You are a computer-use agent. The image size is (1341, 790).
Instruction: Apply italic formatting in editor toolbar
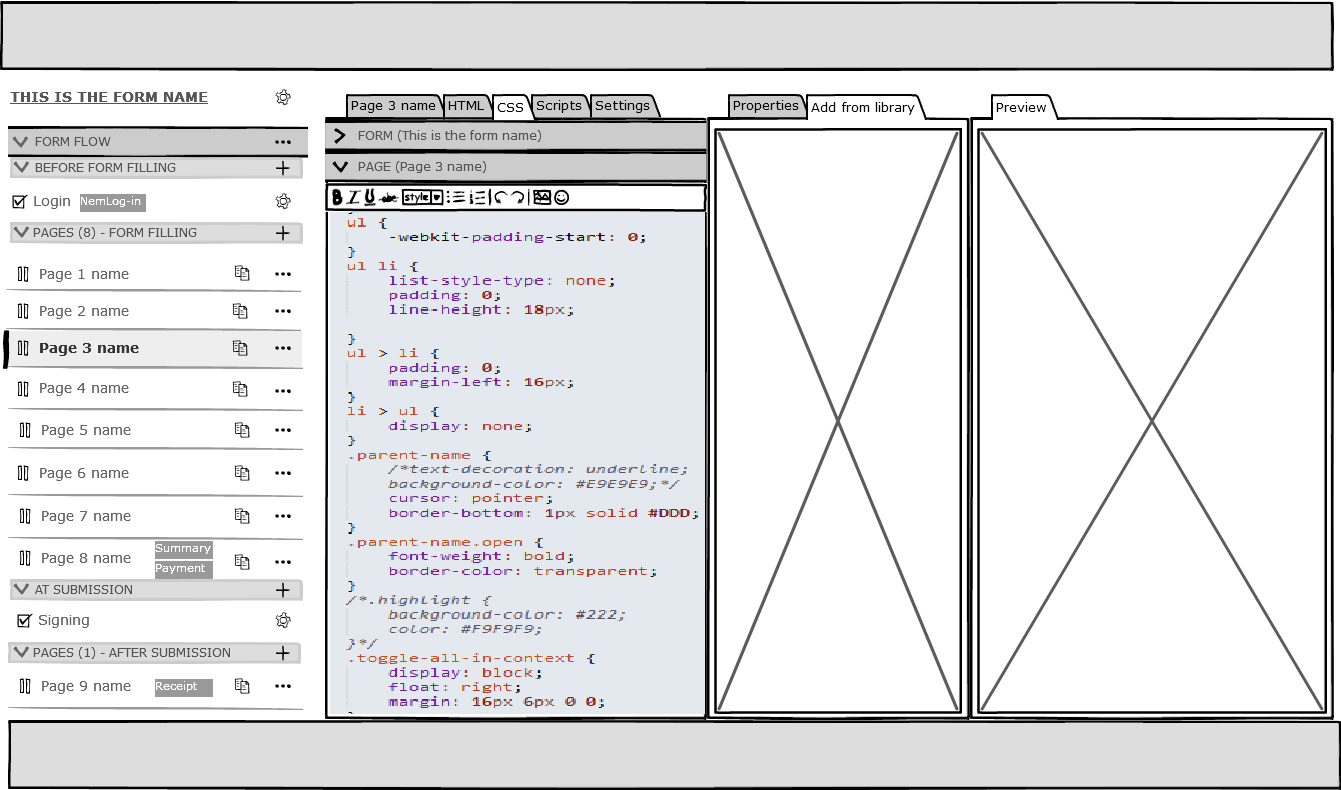[353, 198]
